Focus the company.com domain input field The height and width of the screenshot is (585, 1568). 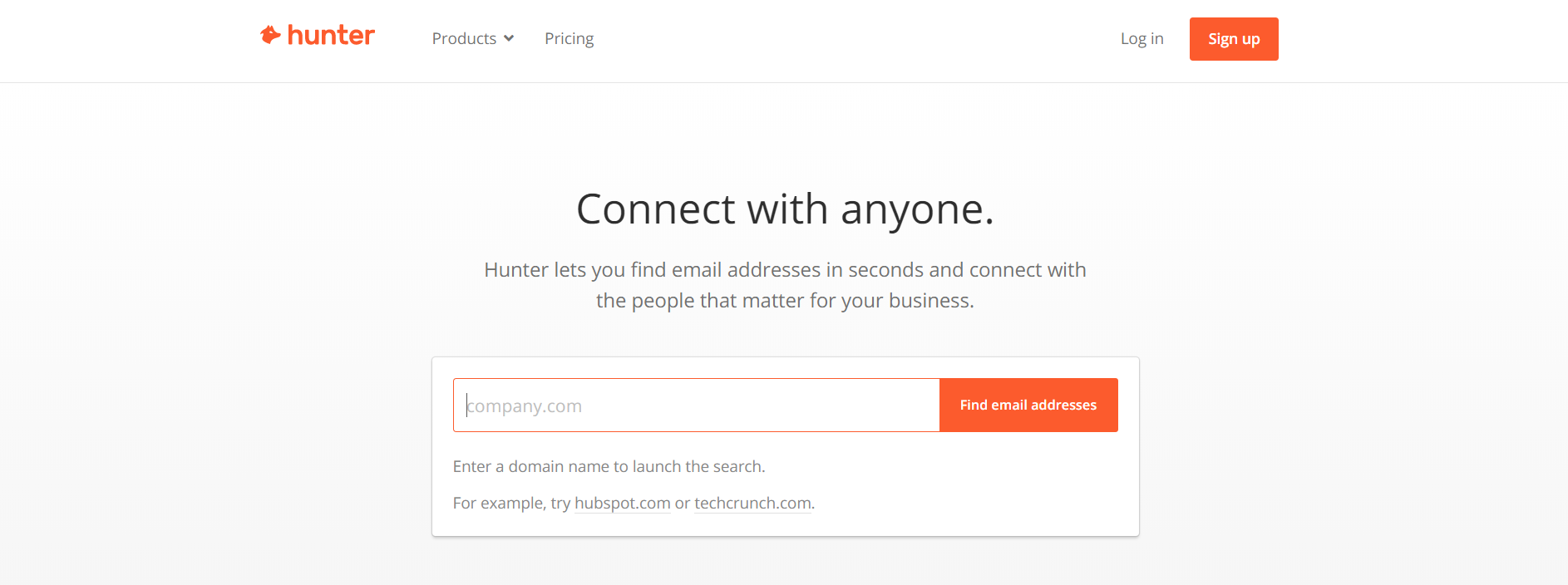click(x=696, y=406)
